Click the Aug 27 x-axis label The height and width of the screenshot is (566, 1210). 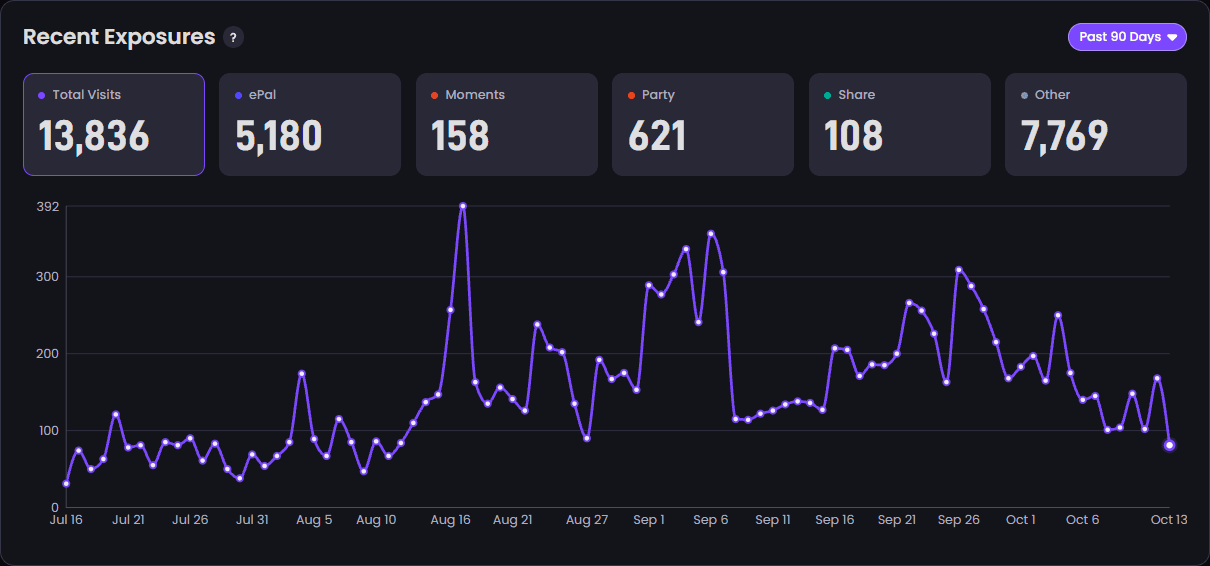(587, 520)
